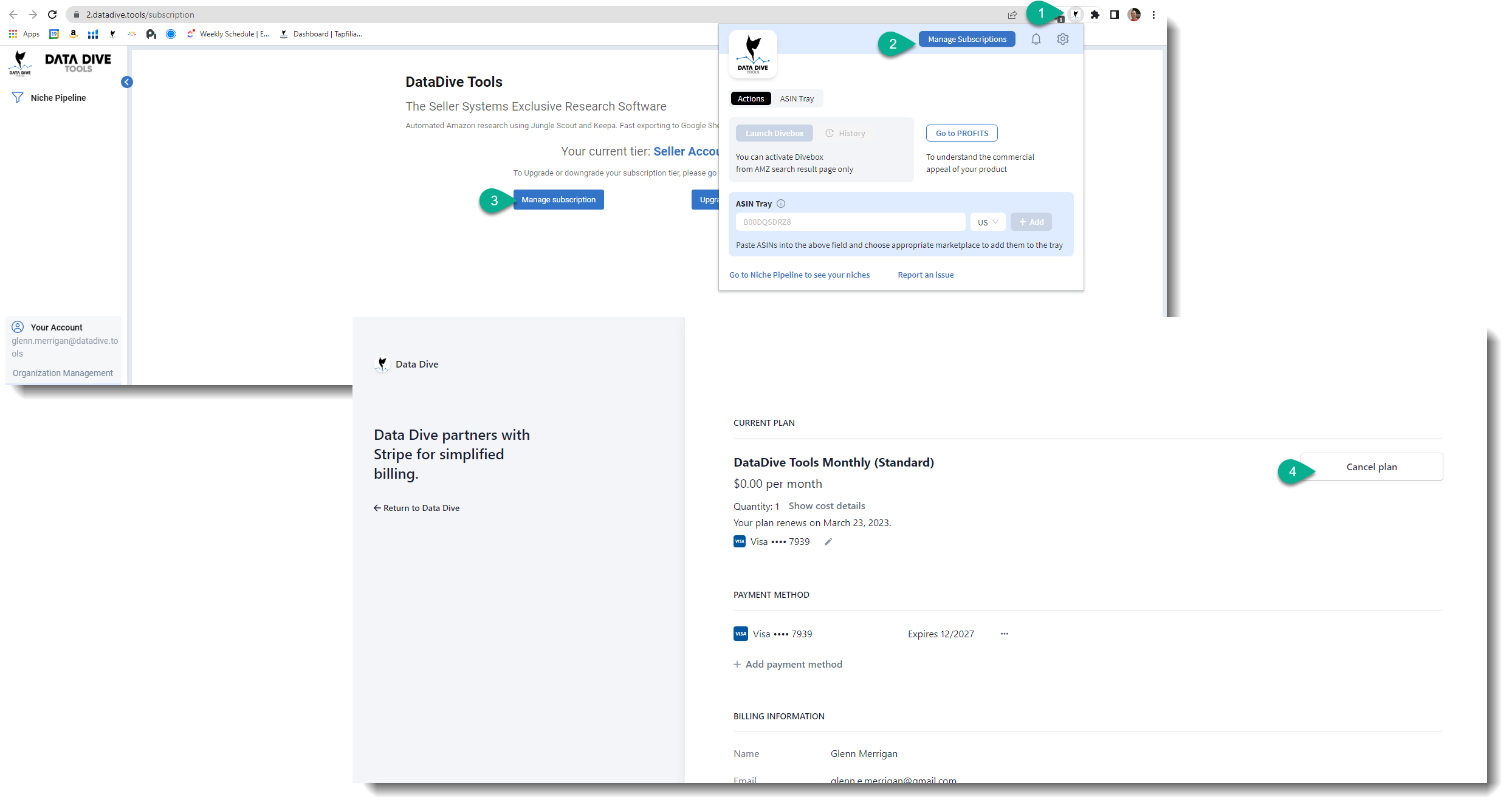Click the Seller Account tier link
Viewport: 1512px width, 808px height.
coord(686,151)
